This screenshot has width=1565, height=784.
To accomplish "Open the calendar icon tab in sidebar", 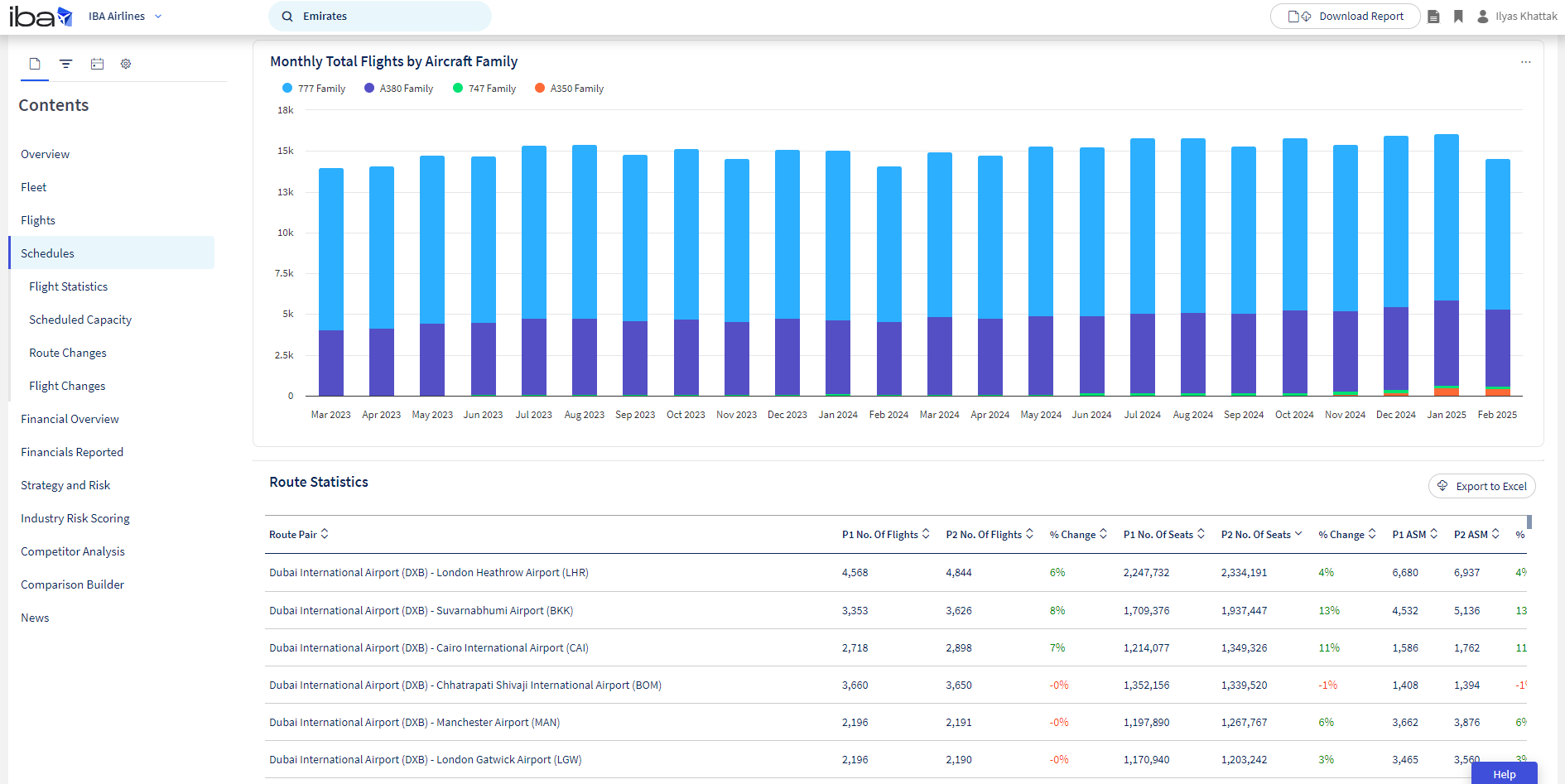I will 97,64.
